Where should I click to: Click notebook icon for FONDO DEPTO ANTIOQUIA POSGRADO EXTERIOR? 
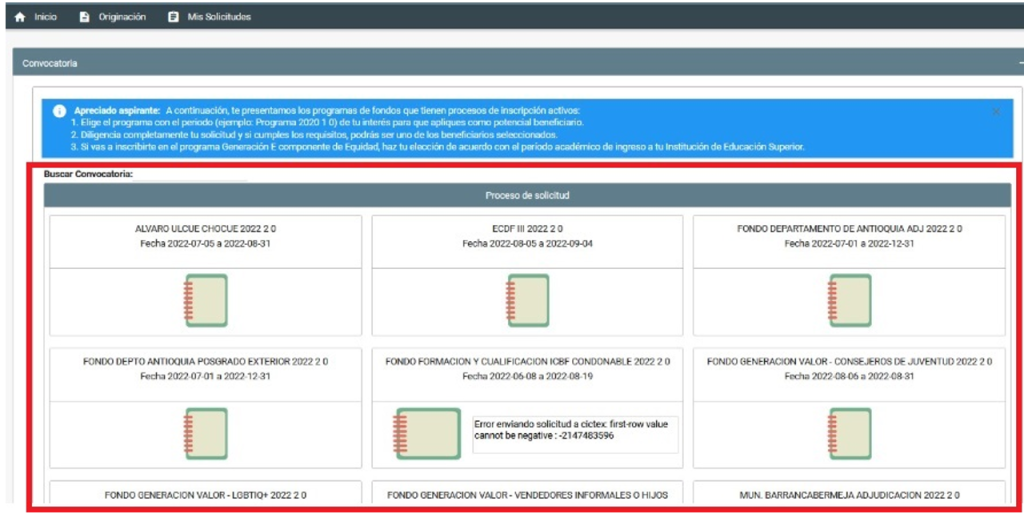click(x=206, y=433)
